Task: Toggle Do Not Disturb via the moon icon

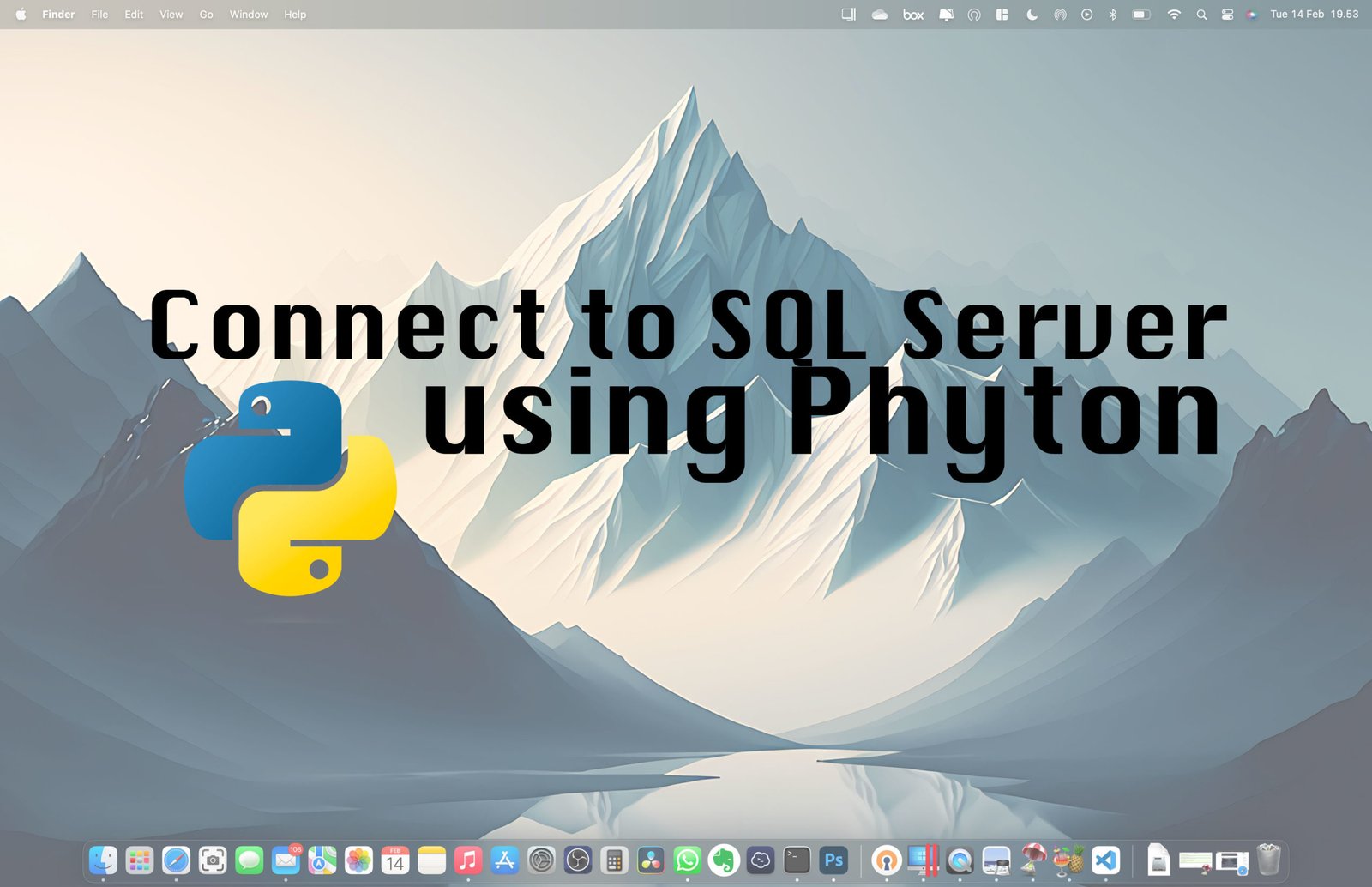Action: (1032, 15)
